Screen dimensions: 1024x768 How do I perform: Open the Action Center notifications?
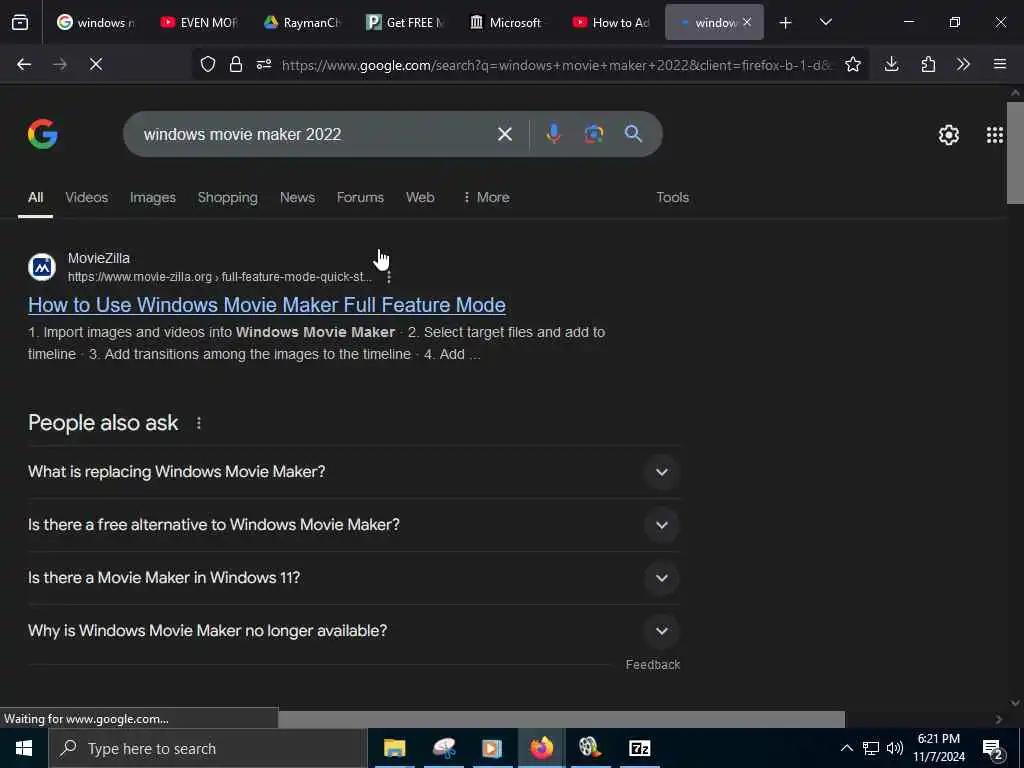[993, 749]
